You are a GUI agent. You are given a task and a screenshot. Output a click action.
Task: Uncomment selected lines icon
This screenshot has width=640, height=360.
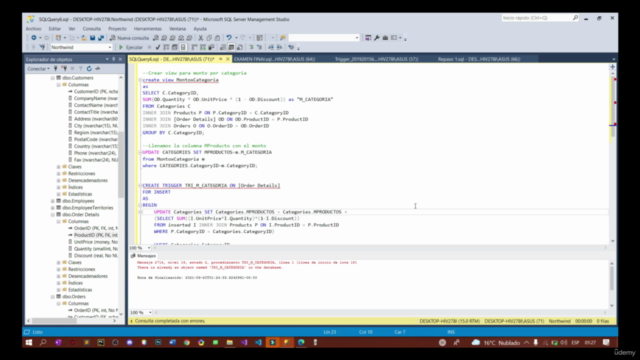pyautogui.click(x=260, y=47)
